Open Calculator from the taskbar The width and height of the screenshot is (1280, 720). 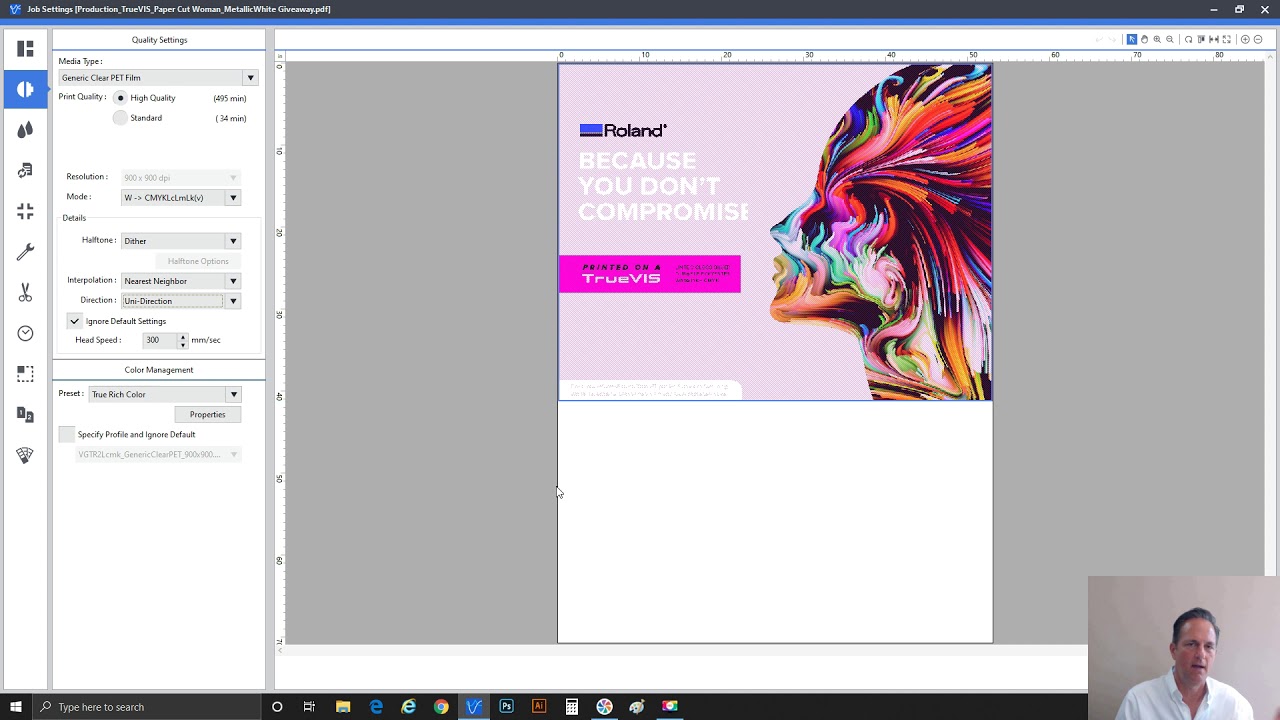(x=571, y=707)
